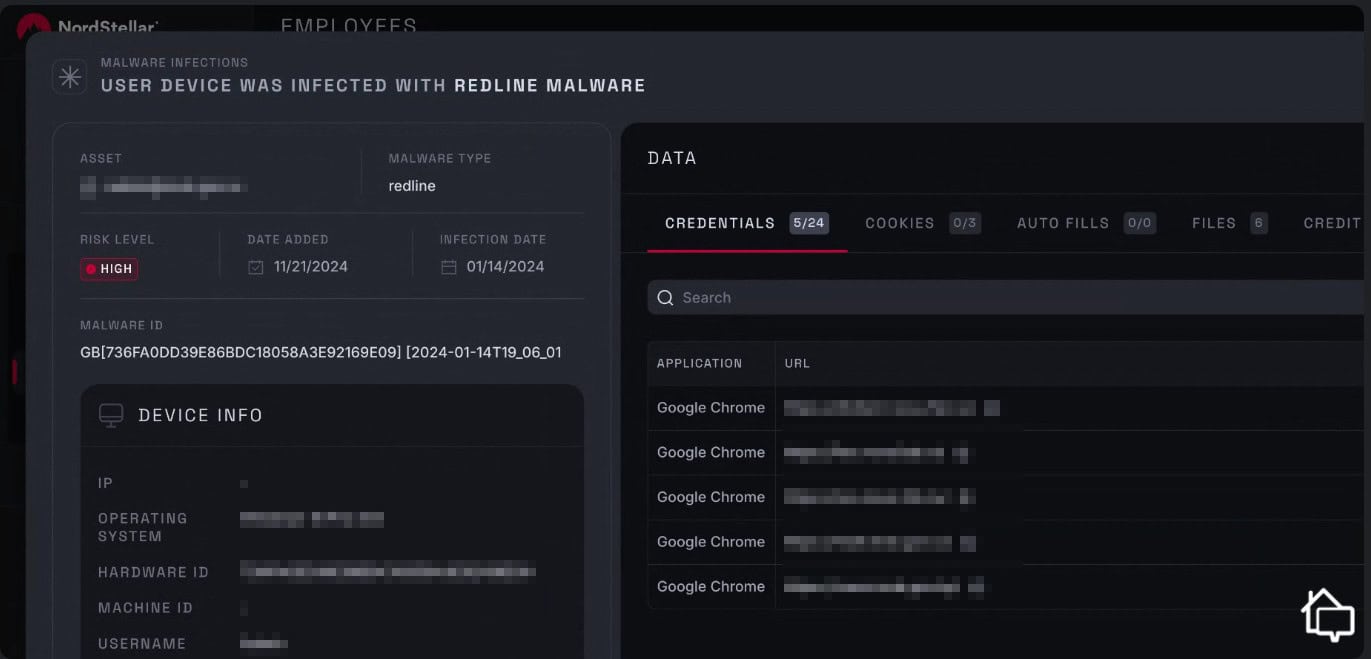Switch to the Credentials tab

[720, 223]
